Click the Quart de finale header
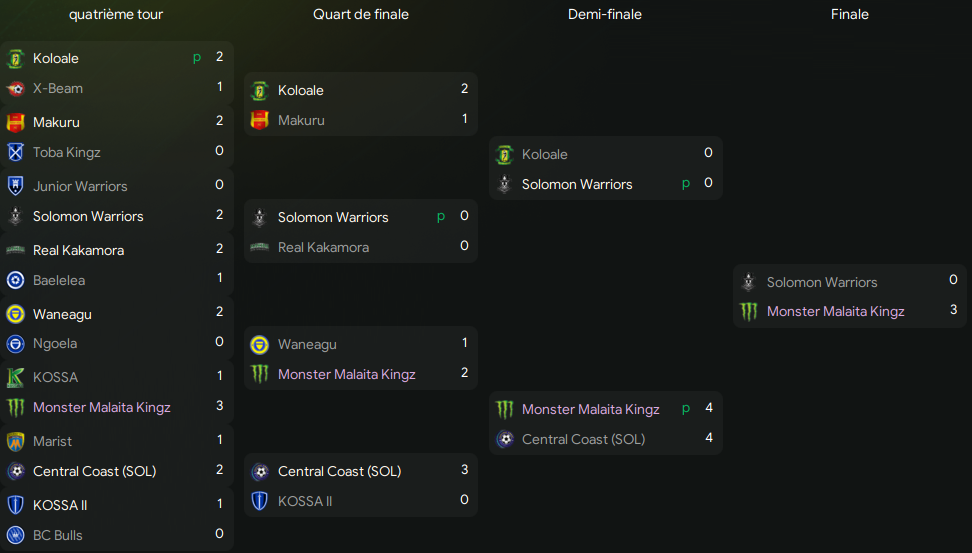 361,14
